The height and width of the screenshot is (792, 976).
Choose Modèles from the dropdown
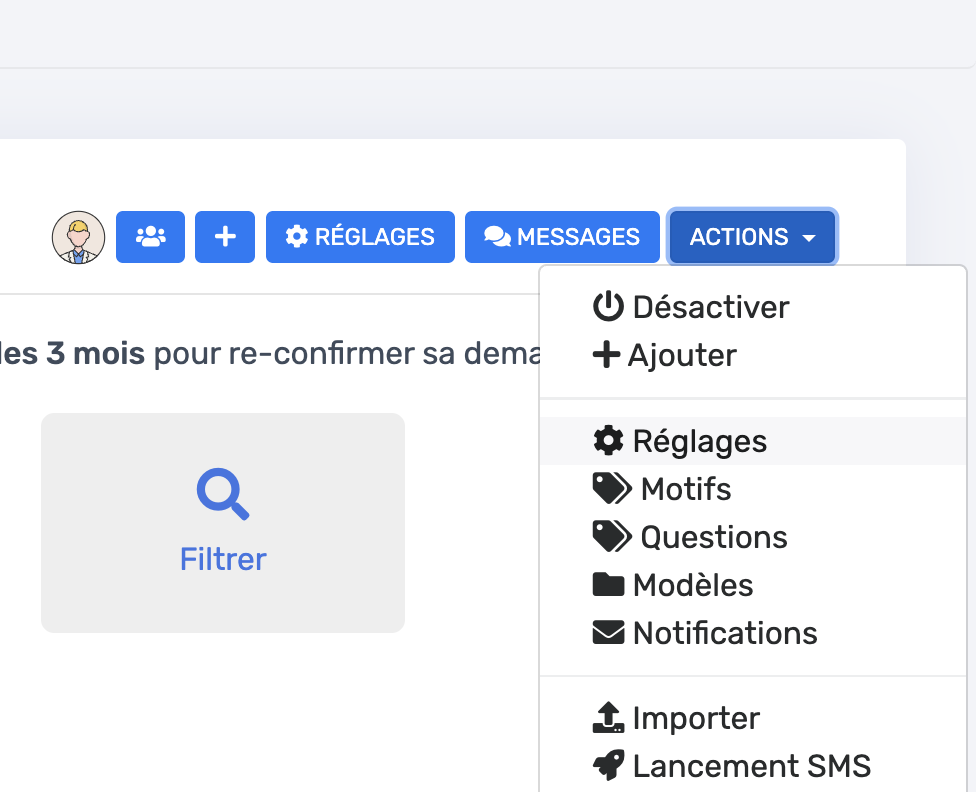[753, 585]
